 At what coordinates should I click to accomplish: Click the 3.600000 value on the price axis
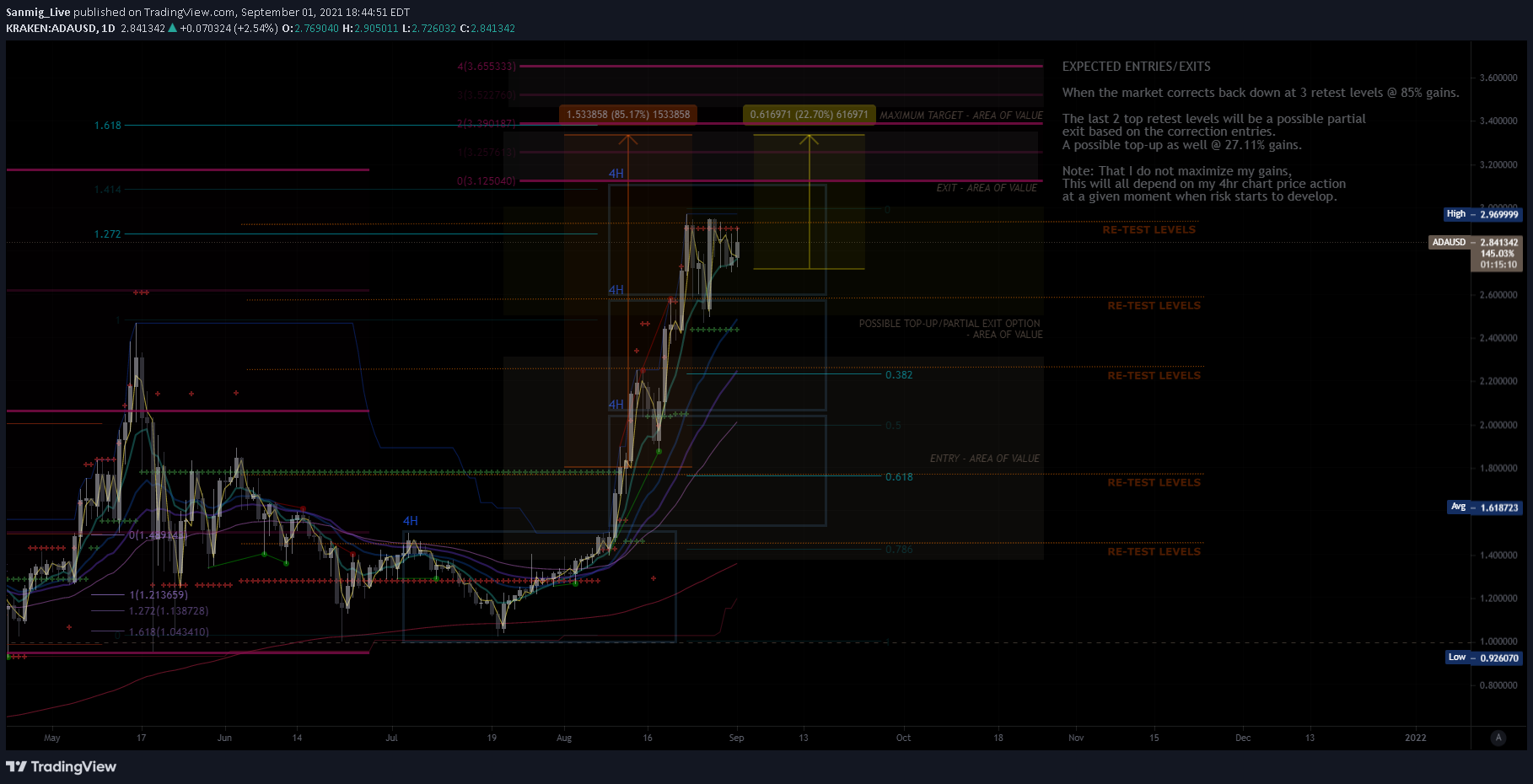tap(1498, 78)
